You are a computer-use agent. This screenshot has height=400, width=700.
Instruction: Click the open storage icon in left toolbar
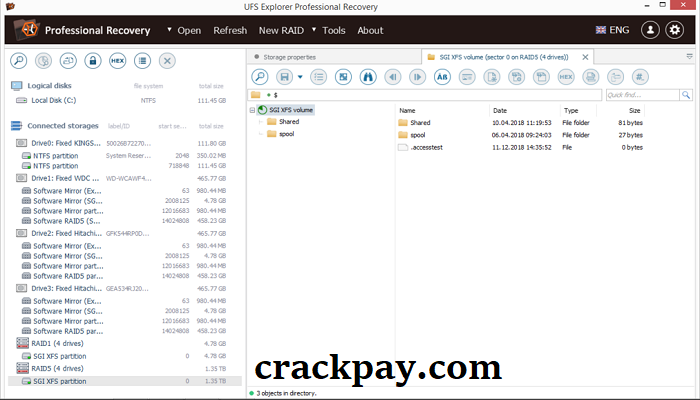(68, 61)
